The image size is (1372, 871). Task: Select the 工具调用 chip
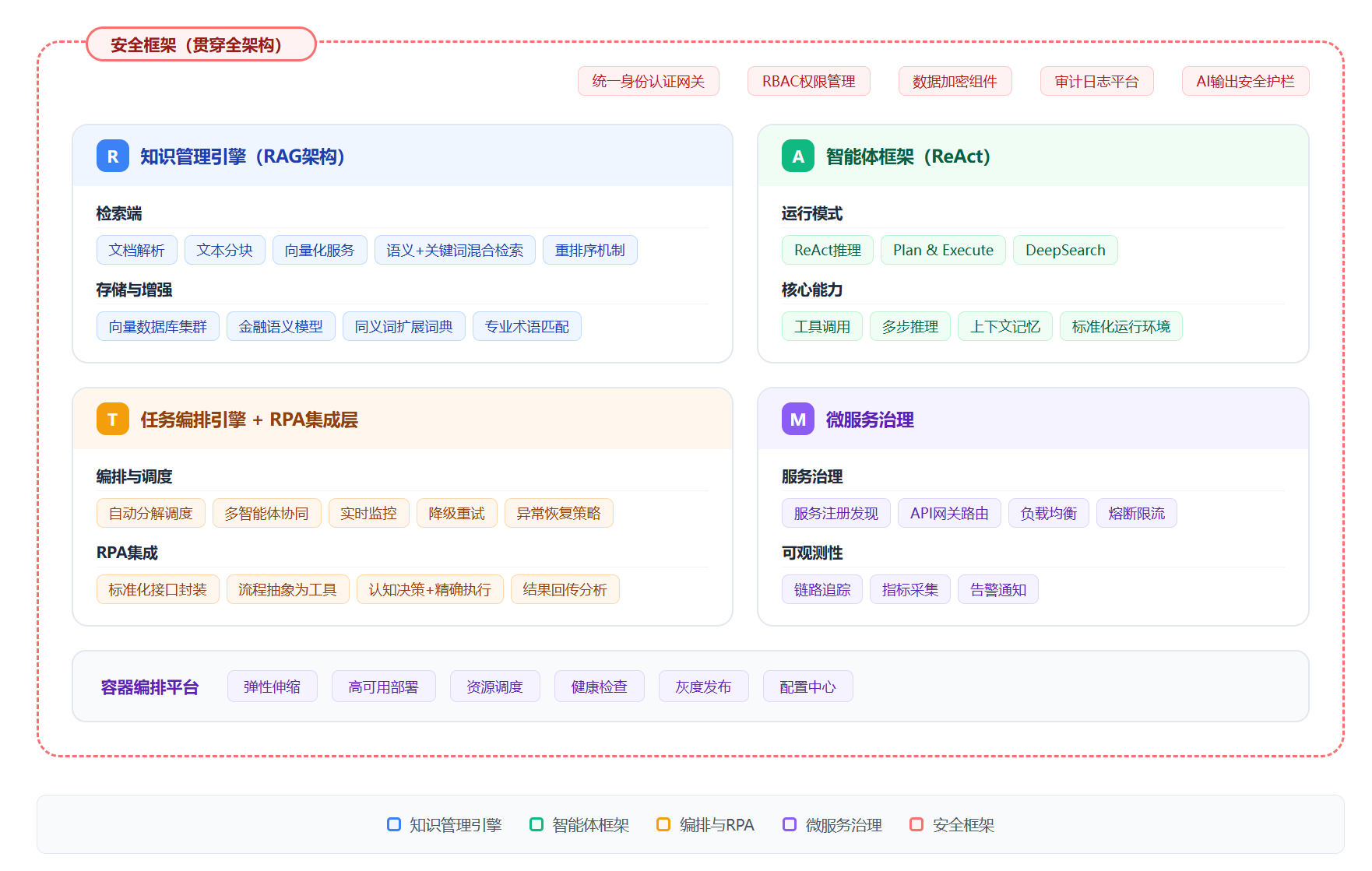coord(822,326)
